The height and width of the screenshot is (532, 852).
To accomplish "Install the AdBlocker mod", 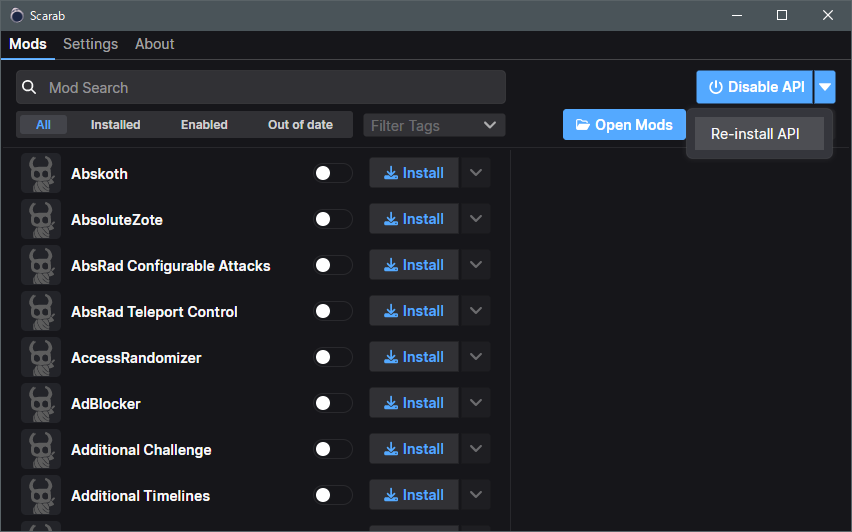I will [414, 404].
